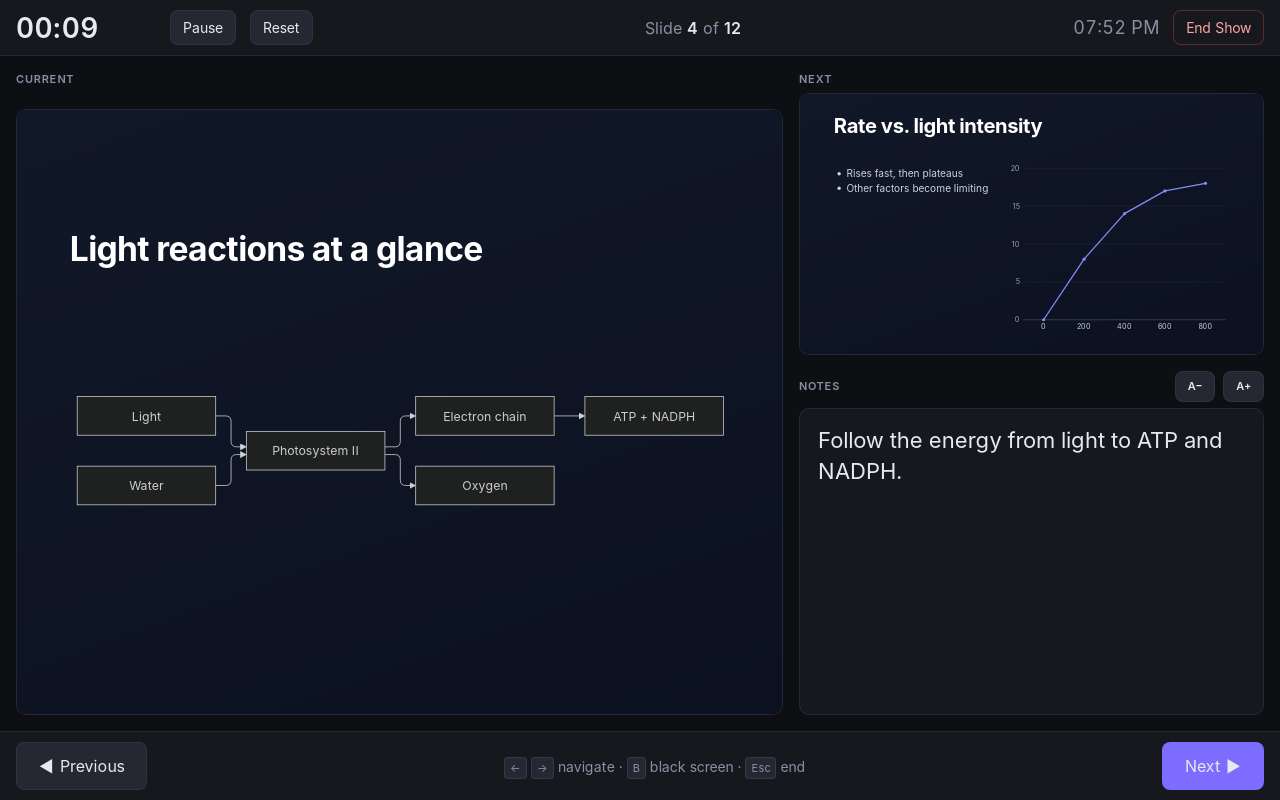Click the slide title Light reactions at a glance
The height and width of the screenshot is (800, 1280).
[276, 249]
